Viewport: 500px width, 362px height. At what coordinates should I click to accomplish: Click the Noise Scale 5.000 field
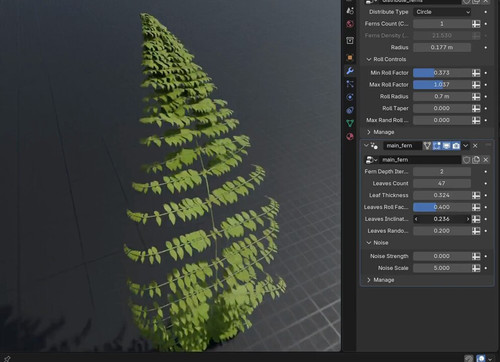coord(442,268)
